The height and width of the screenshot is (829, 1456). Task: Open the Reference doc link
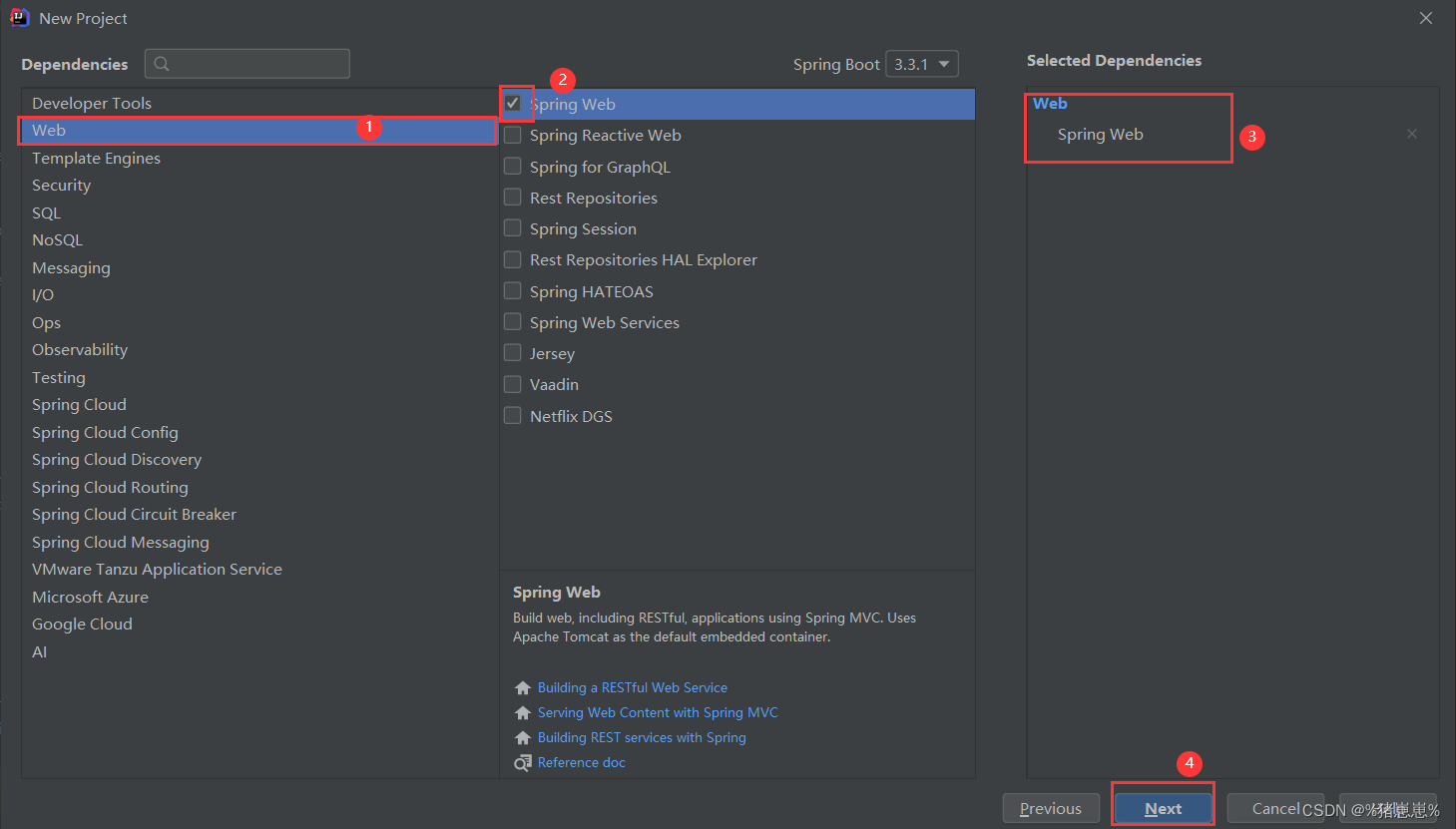coord(582,763)
